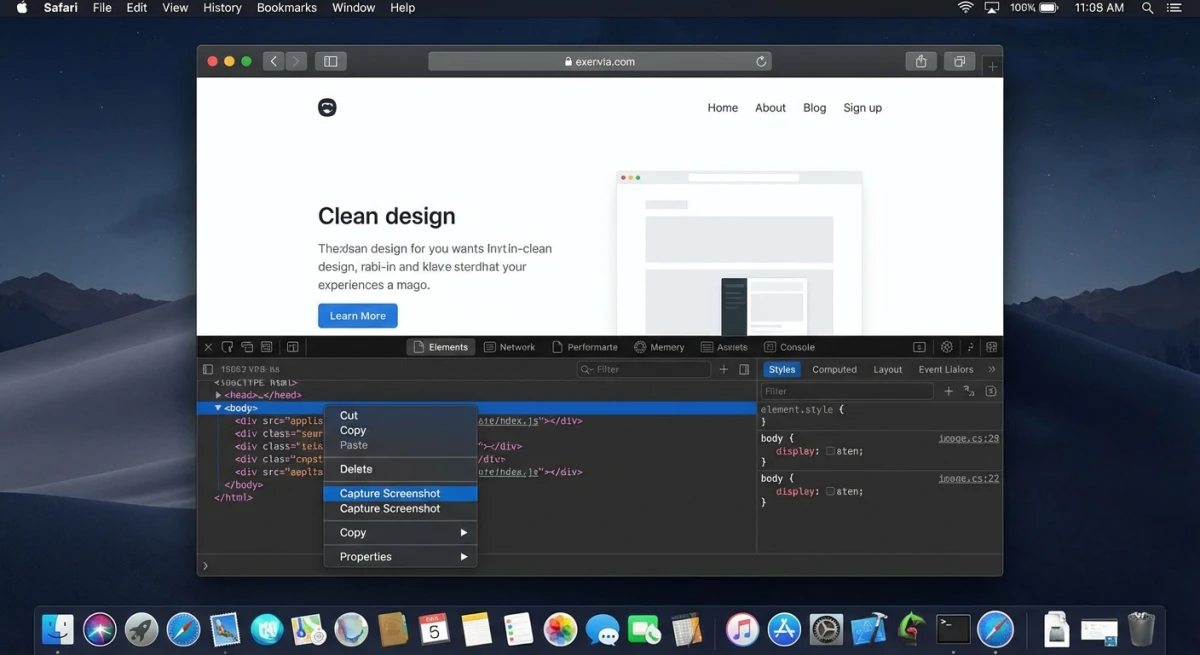The image size is (1200, 655).
Task: Toggle display checkbox in the iooge.cs:28 body rule
Action: (x=830, y=451)
